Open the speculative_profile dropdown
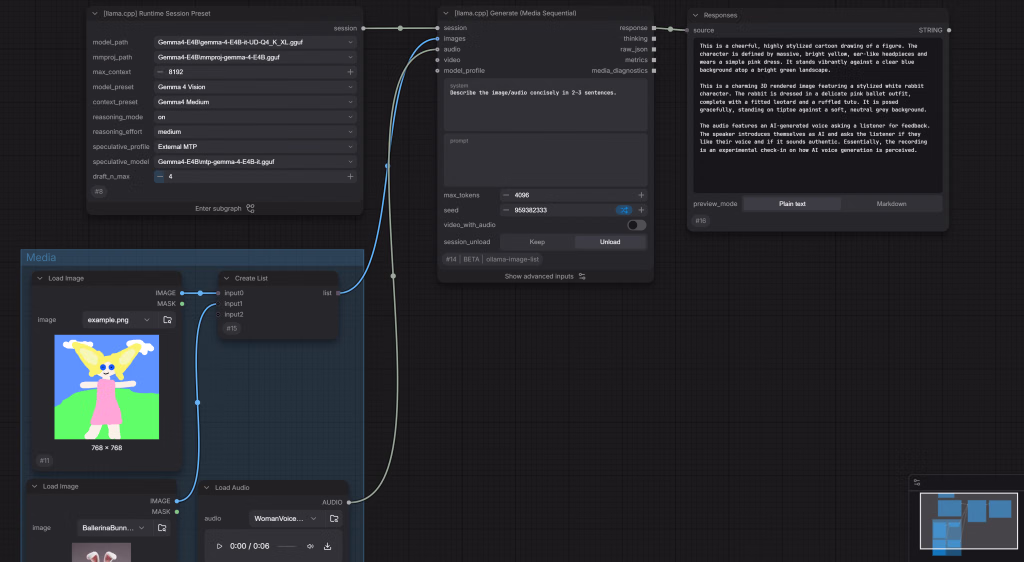 255,147
